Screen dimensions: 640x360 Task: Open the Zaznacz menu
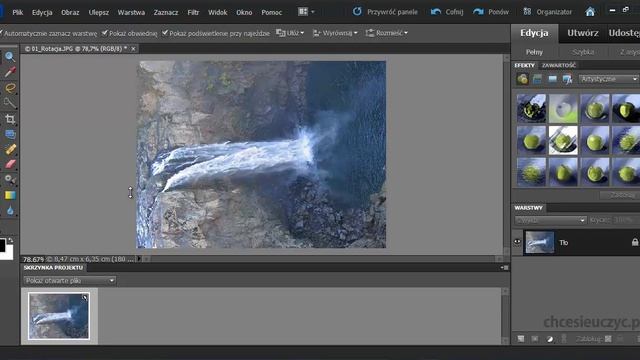coord(166,12)
